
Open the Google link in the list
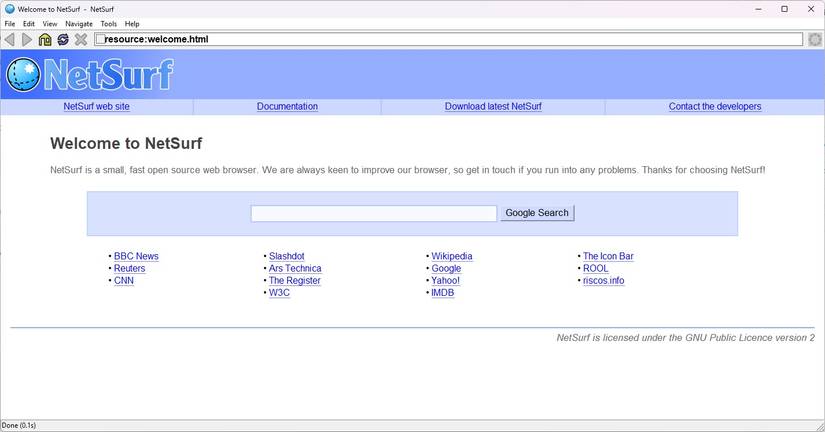tap(446, 268)
